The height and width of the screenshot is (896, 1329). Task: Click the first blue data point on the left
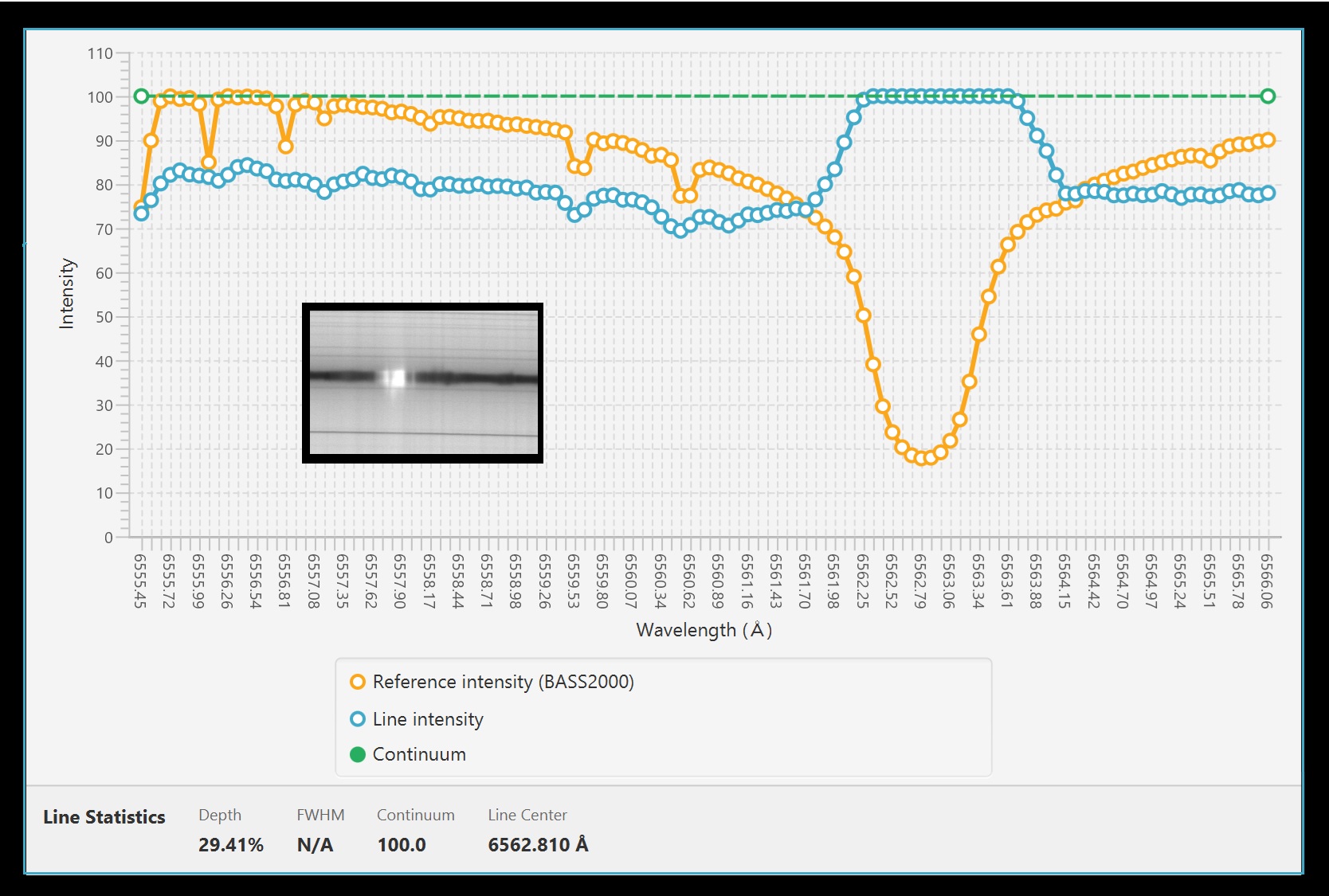(141, 213)
